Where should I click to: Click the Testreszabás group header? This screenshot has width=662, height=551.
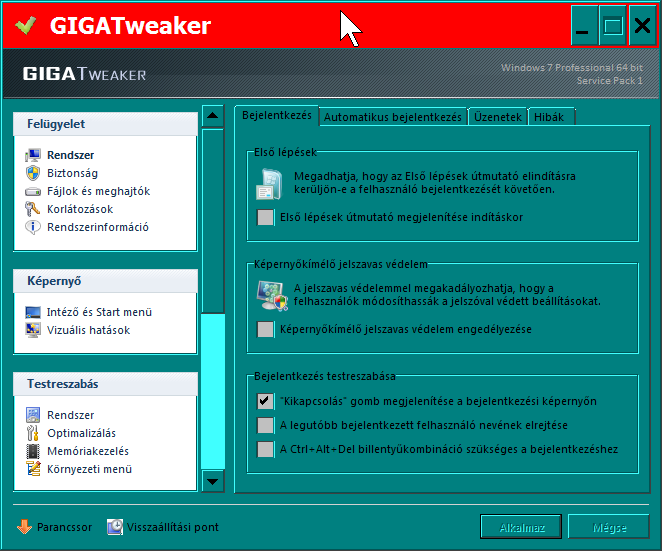pos(105,384)
